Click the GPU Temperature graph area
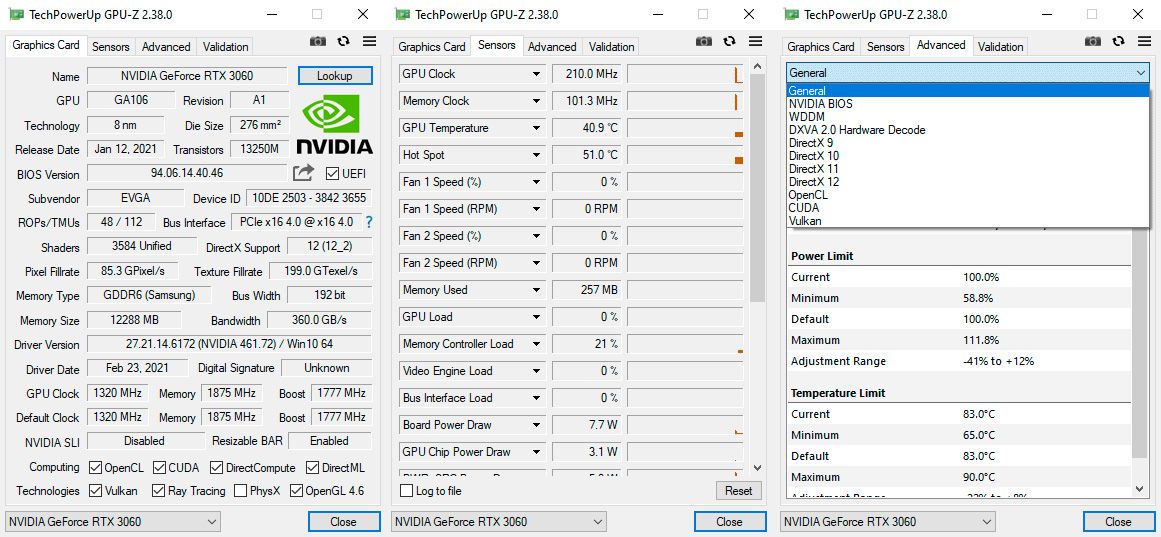Image resolution: width=1161 pixels, height=537 pixels. [685, 128]
